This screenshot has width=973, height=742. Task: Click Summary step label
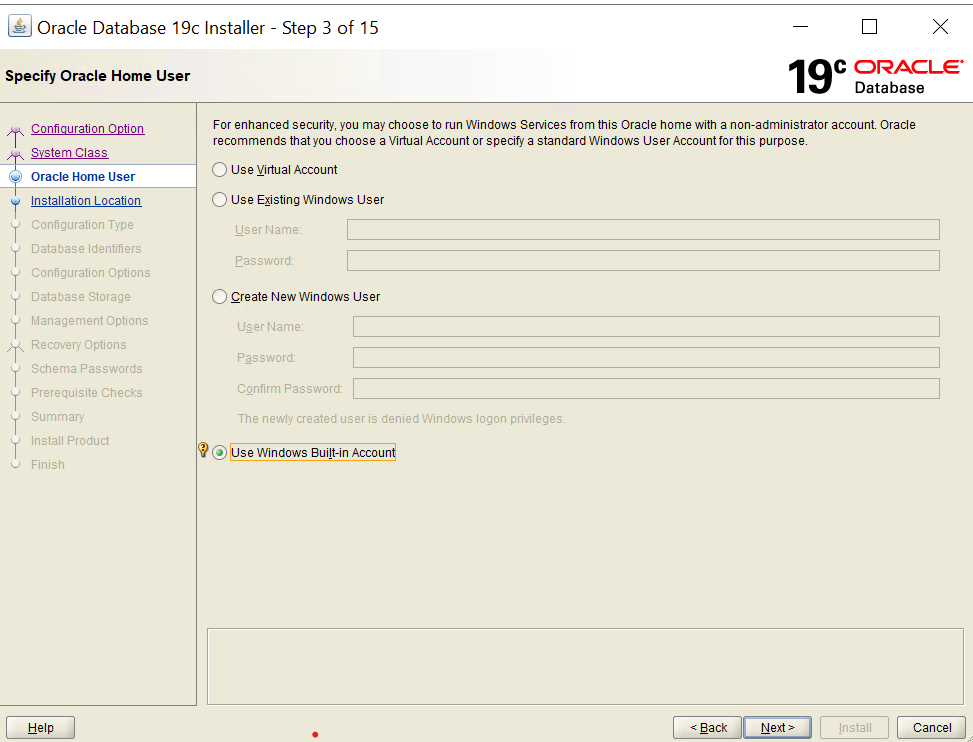[58, 417]
